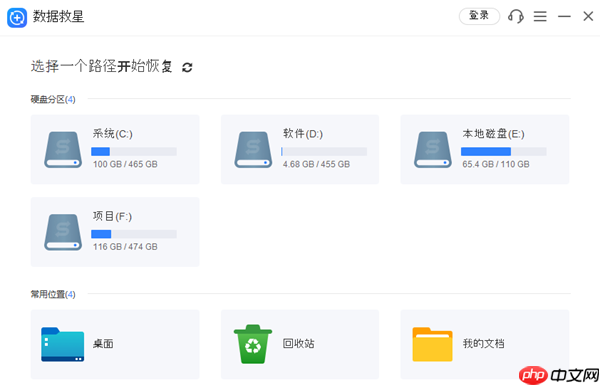This screenshot has width=600, height=385.
Task: Click the 100 GB / 465 GB text
Action: (125, 164)
